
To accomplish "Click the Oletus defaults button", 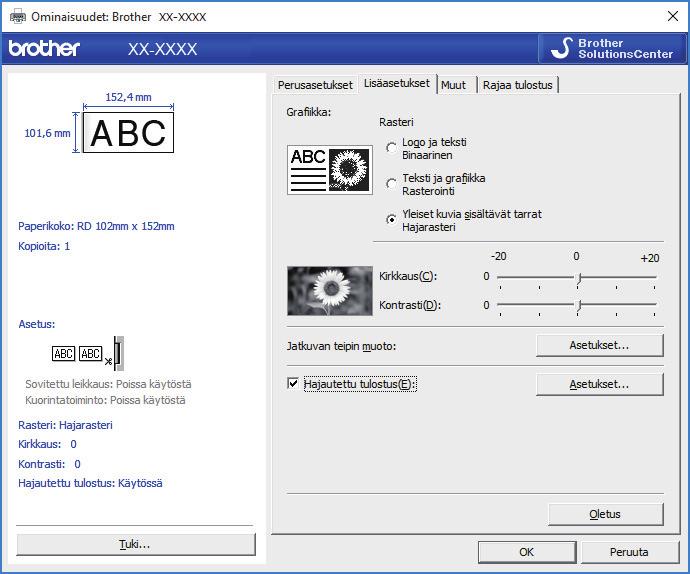I will (605, 514).
